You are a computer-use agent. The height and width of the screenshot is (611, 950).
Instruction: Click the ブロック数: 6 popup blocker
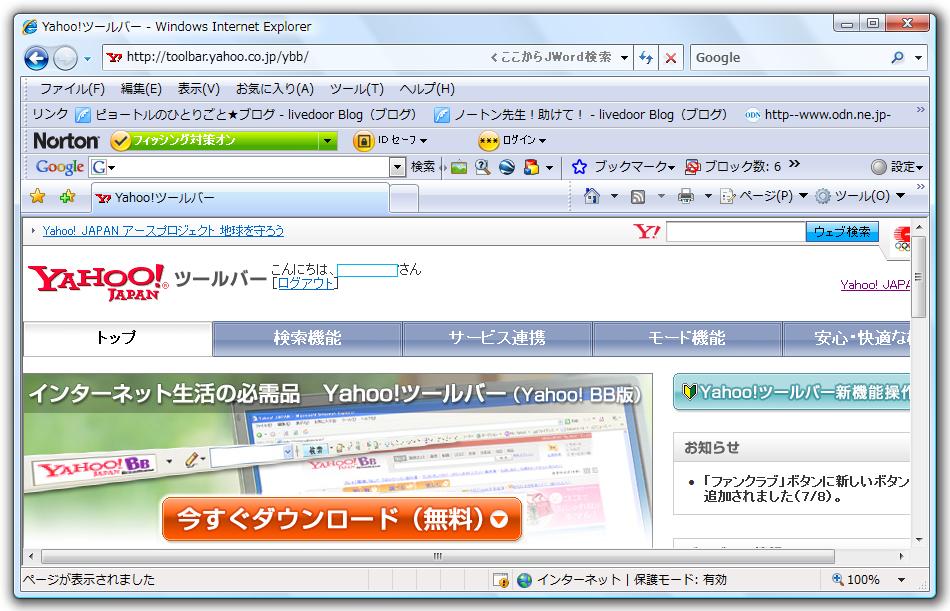[x=733, y=167]
